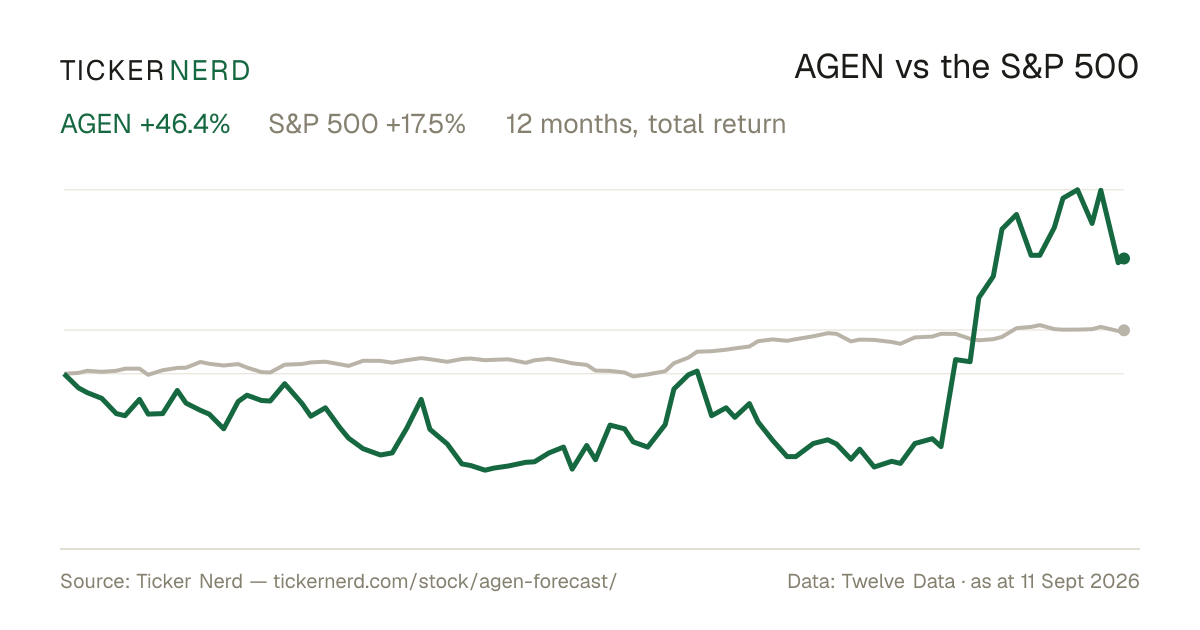1200x630 pixels.
Task: Click the word NERD in the logo
Action: (x=210, y=70)
